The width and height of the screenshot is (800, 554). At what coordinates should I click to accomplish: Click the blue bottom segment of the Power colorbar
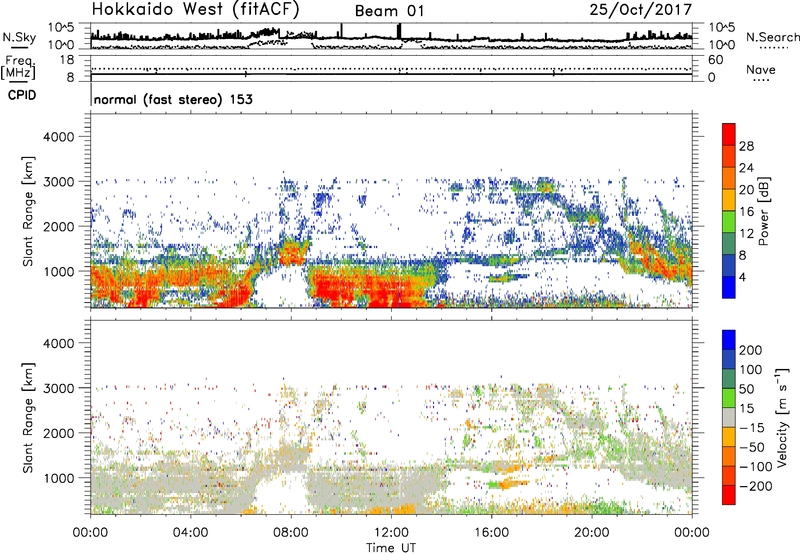(729, 287)
